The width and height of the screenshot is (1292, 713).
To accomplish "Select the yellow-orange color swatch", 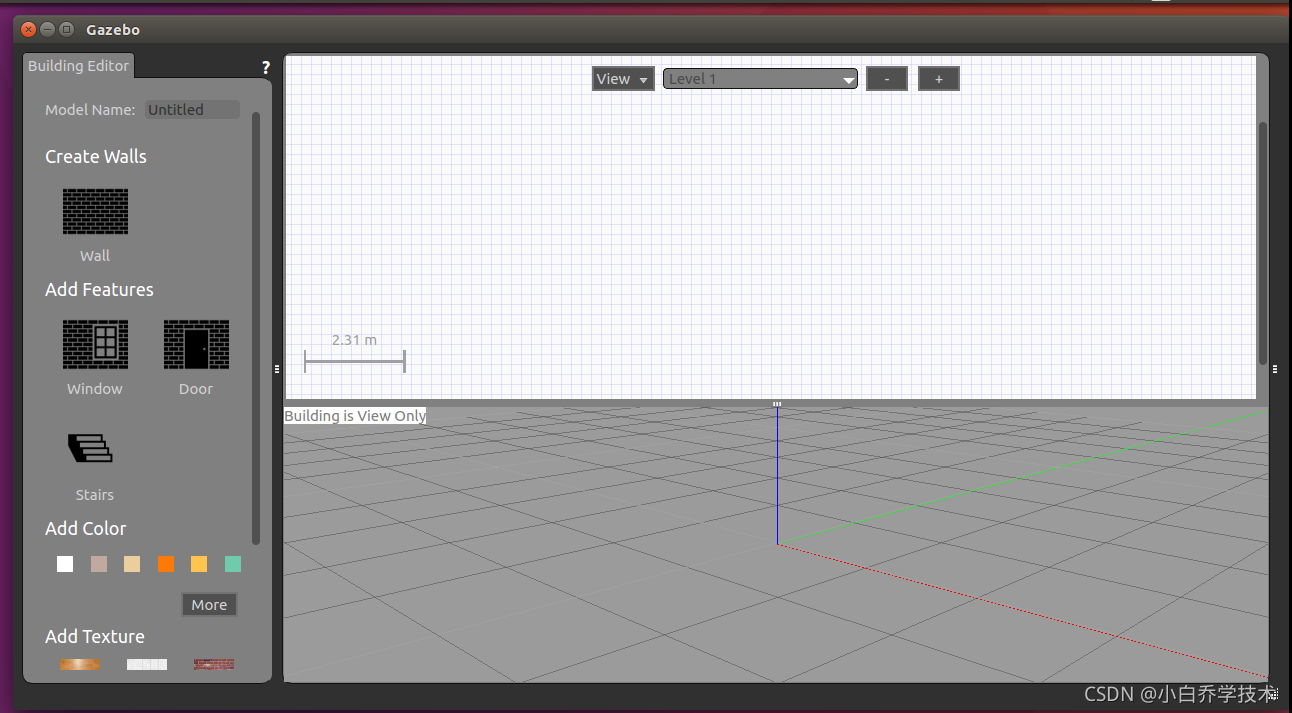I will (199, 564).
